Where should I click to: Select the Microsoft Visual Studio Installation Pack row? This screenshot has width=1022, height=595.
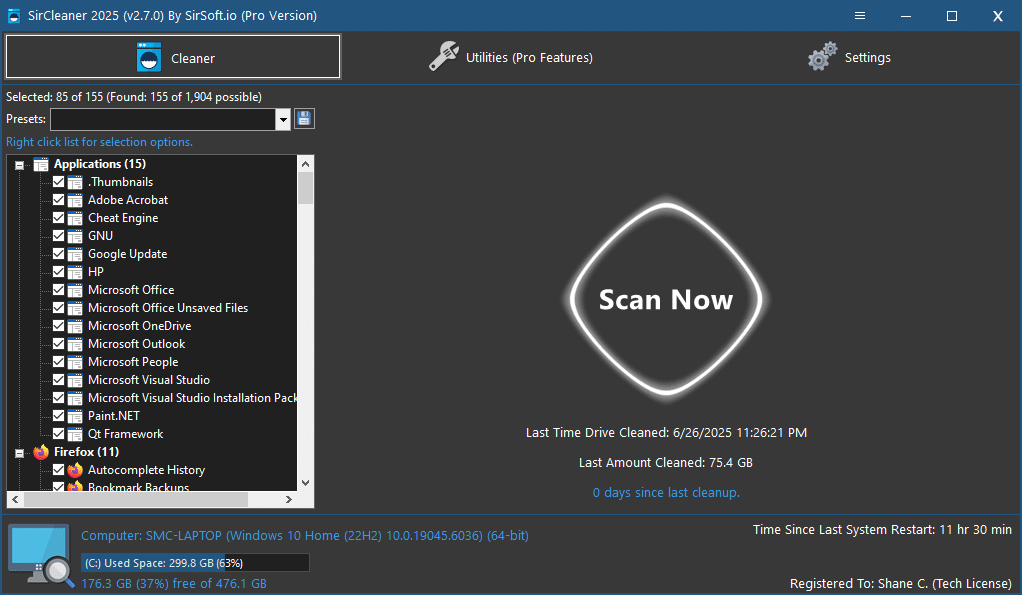[x=192, y=398]
